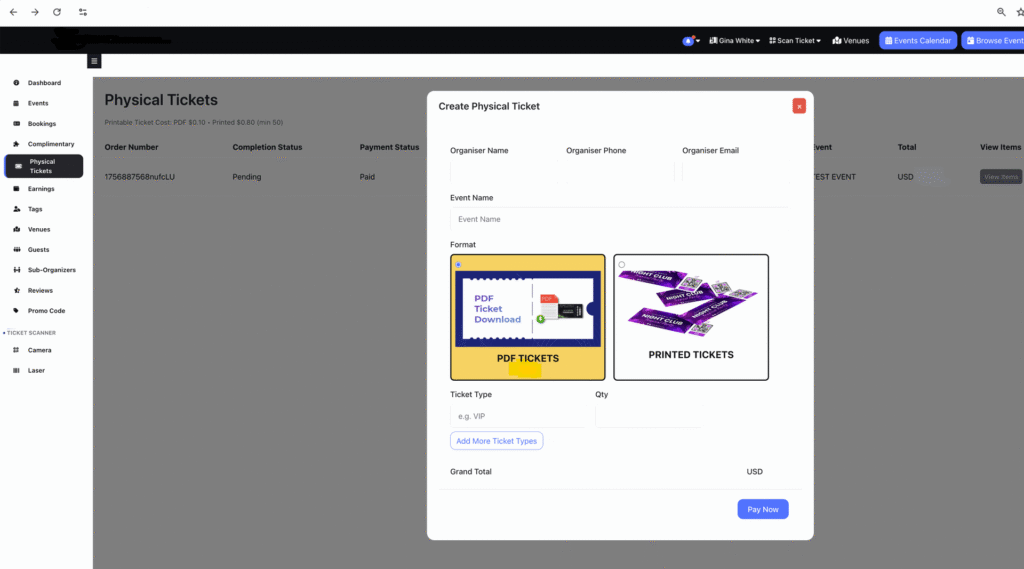1024x569 pixels.
Task: Go to Promo Code in sidebar
Action: coord(46,311)
